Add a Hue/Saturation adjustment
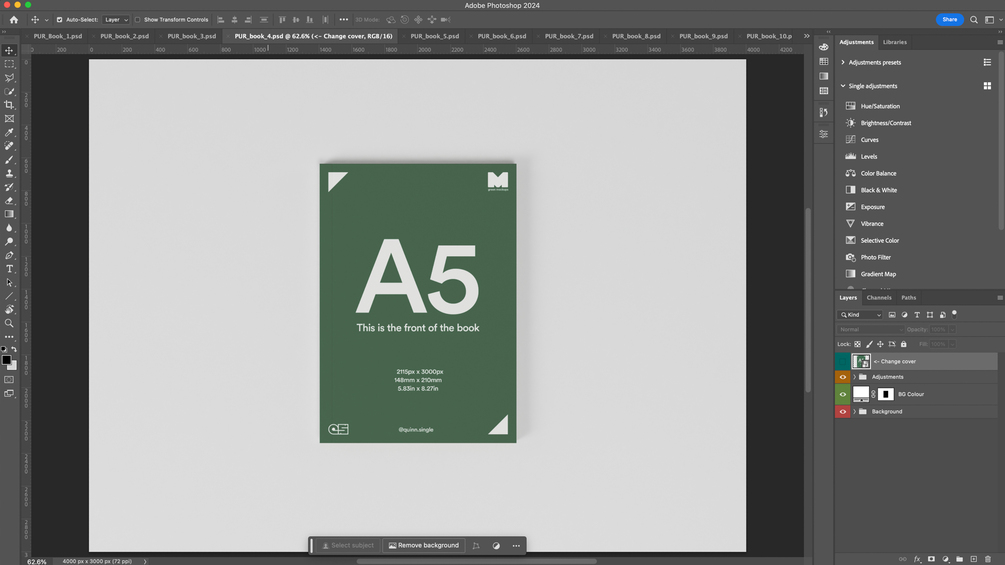1005x565 pixels. tap(880, 106)
